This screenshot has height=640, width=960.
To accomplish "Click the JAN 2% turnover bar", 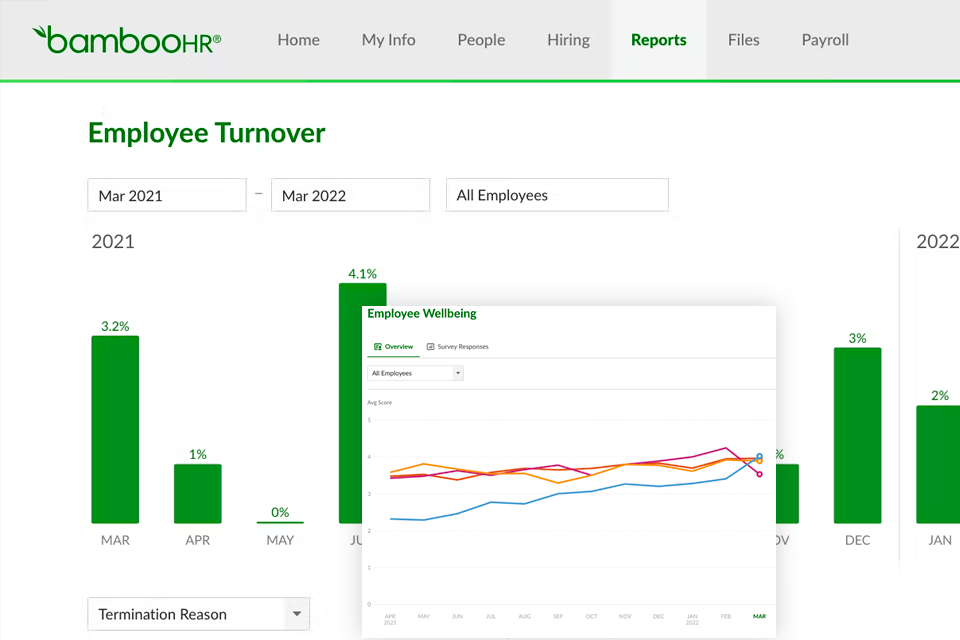I will pos(938,464).
